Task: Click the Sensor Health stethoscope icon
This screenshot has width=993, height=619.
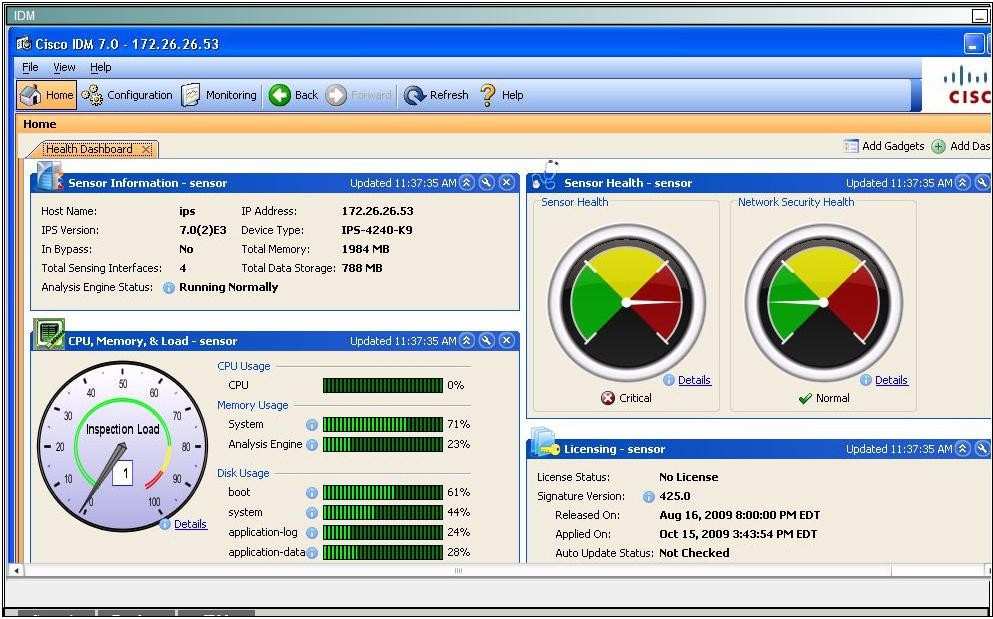Action: pyautogui.click(x=545, y=175)
